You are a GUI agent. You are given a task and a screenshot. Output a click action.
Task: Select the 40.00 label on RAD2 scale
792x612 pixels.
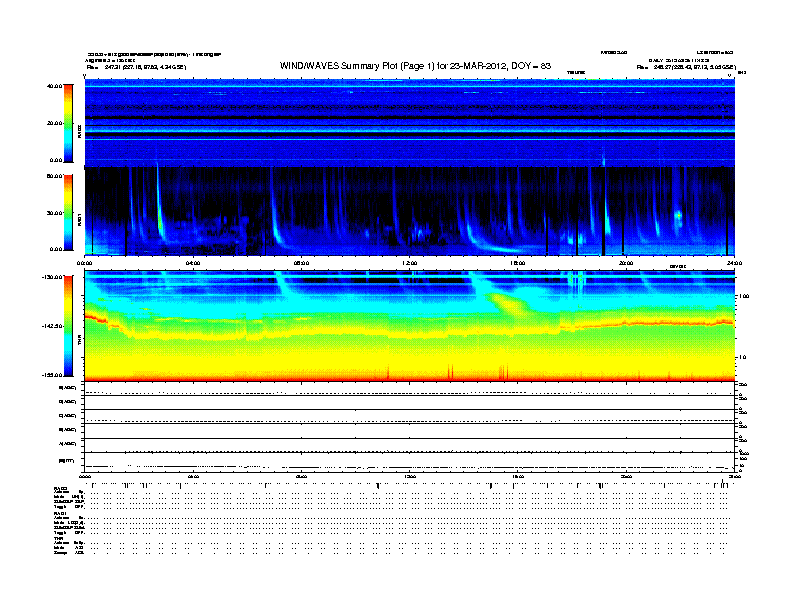[54, 86]
